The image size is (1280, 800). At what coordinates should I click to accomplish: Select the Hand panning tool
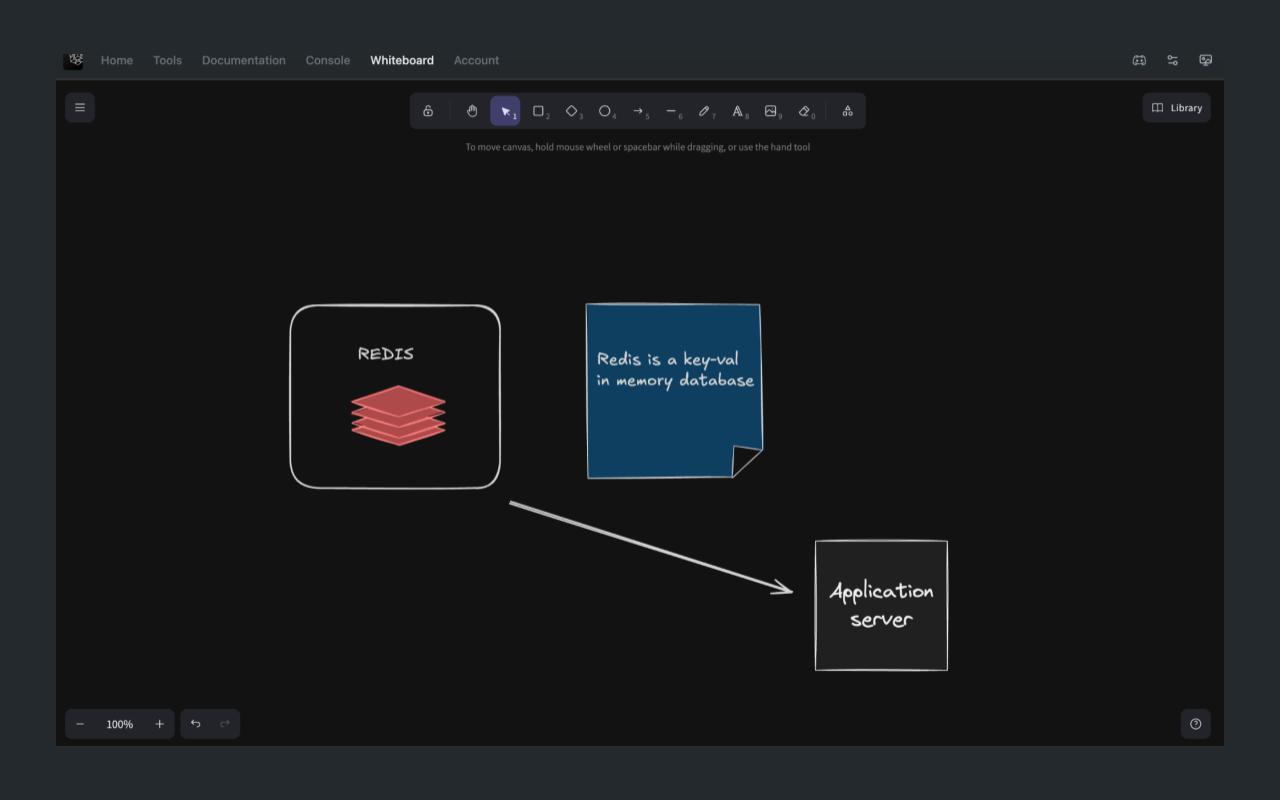[x=472, y=111]
